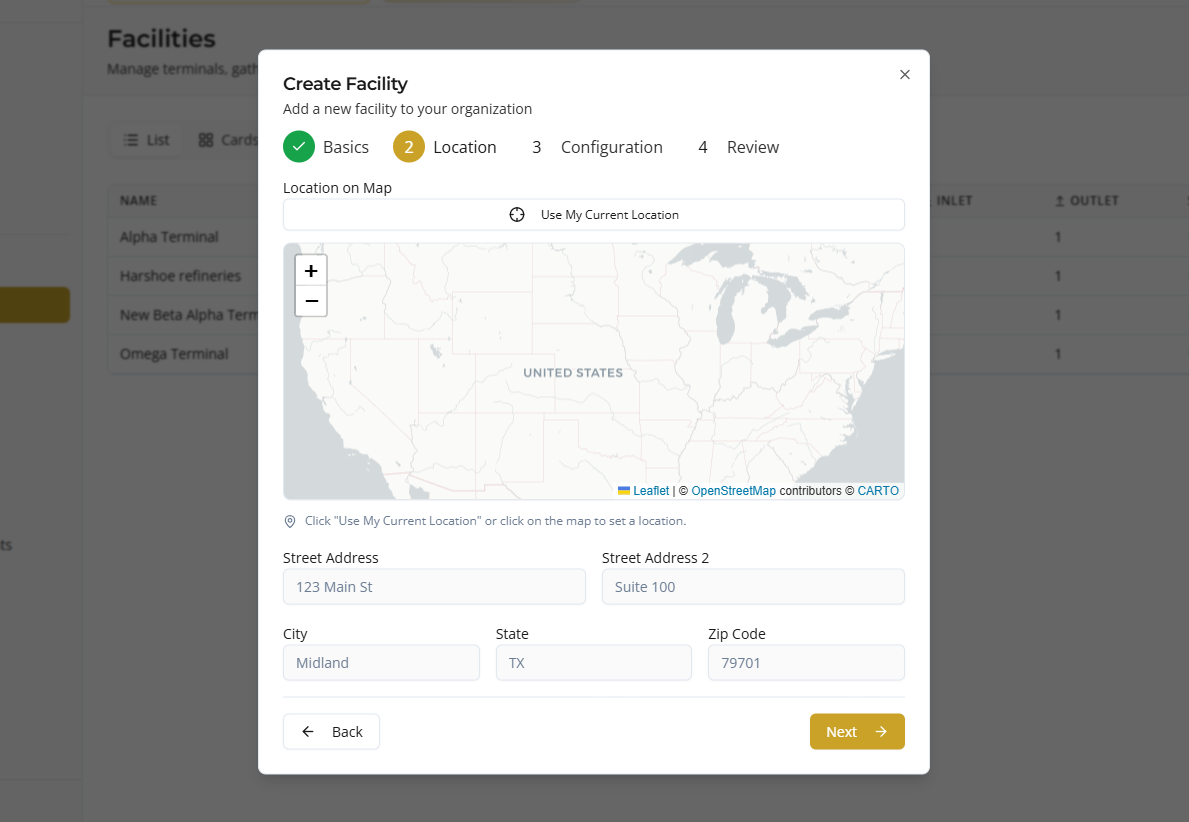Image resolution: width=1189 pixels, height=822 pixels.
Task: Open the OpenStreetMap link
Action: point(733,491)
